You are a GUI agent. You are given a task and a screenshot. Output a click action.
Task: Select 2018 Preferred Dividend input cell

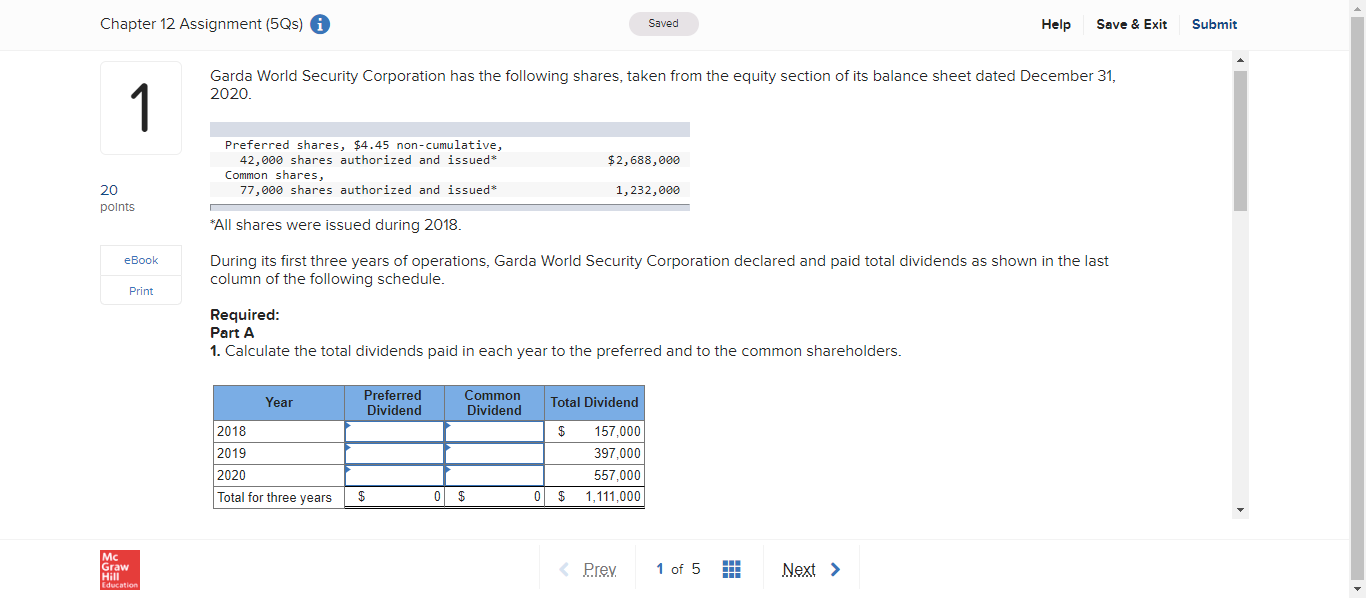pos(394,432)
